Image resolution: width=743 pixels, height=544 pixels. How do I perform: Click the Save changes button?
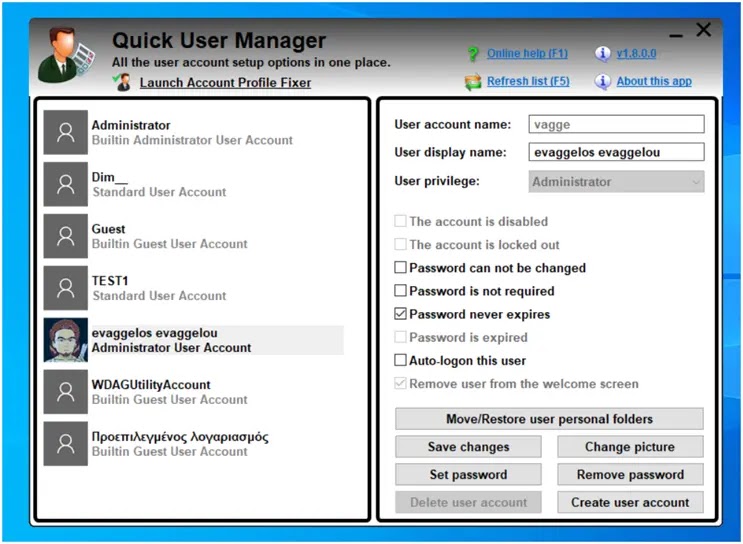tap(468, 447)
